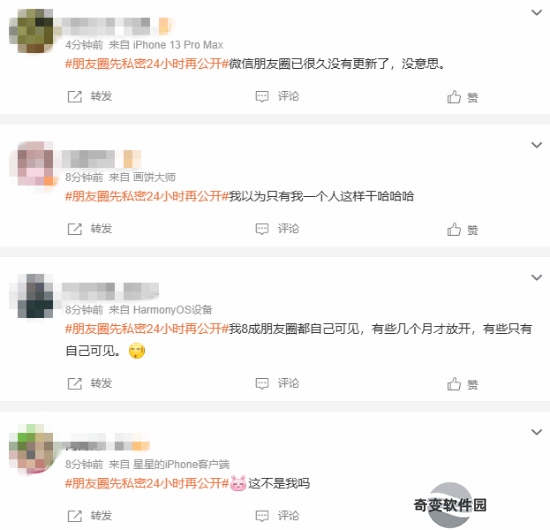The image size is (550, 530).
Task: Repost the HarmonyOS设备 post
Action: pyautogui.click(x=89, y=384)
